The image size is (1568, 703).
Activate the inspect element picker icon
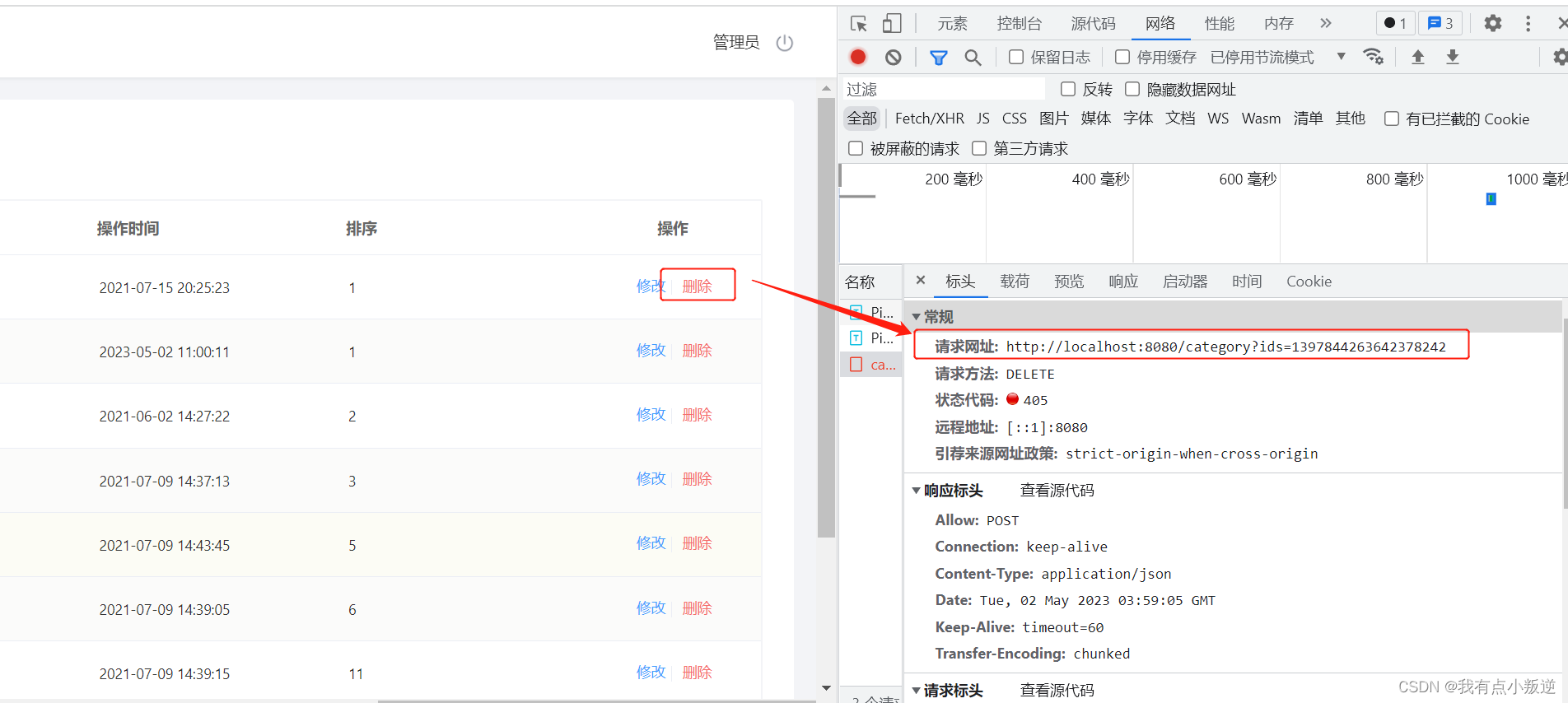[x=859, y=24]
